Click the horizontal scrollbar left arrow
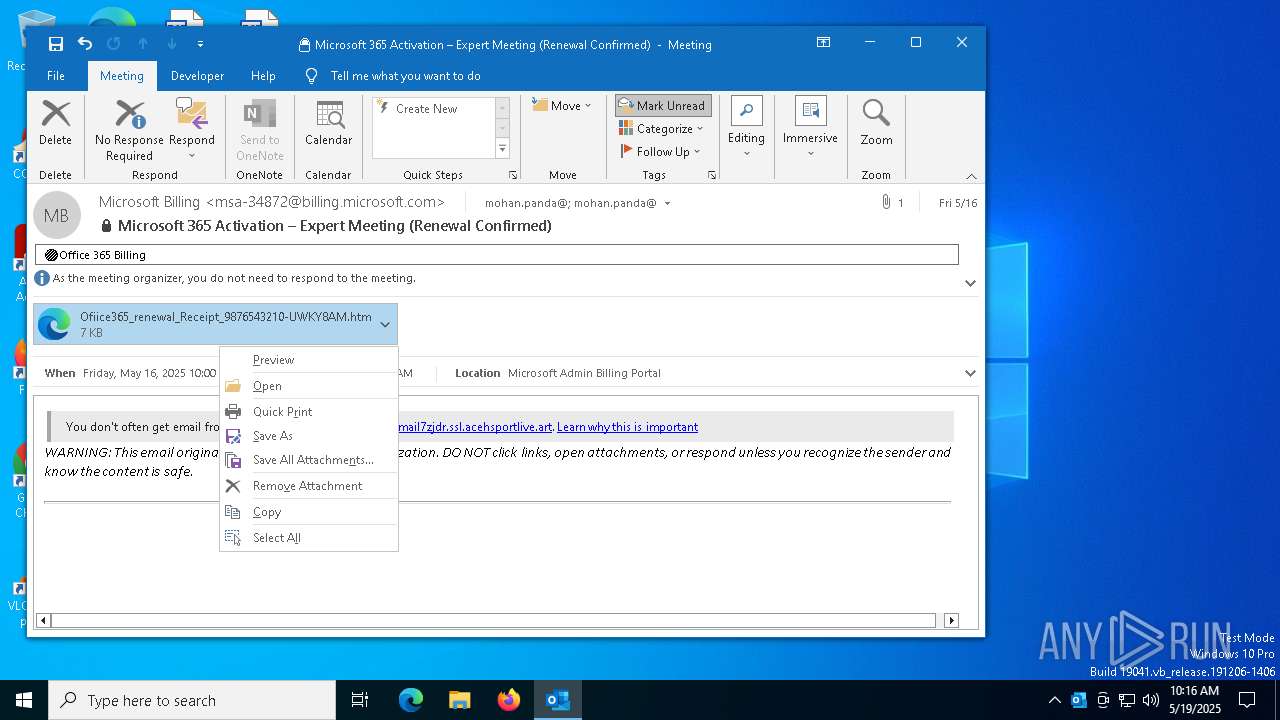 point(43,621)
